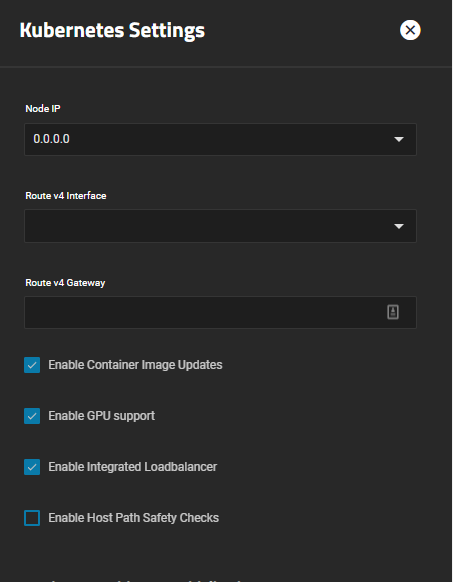
Task: Click the Route v4 Gateway label
Action: [65, 283]
